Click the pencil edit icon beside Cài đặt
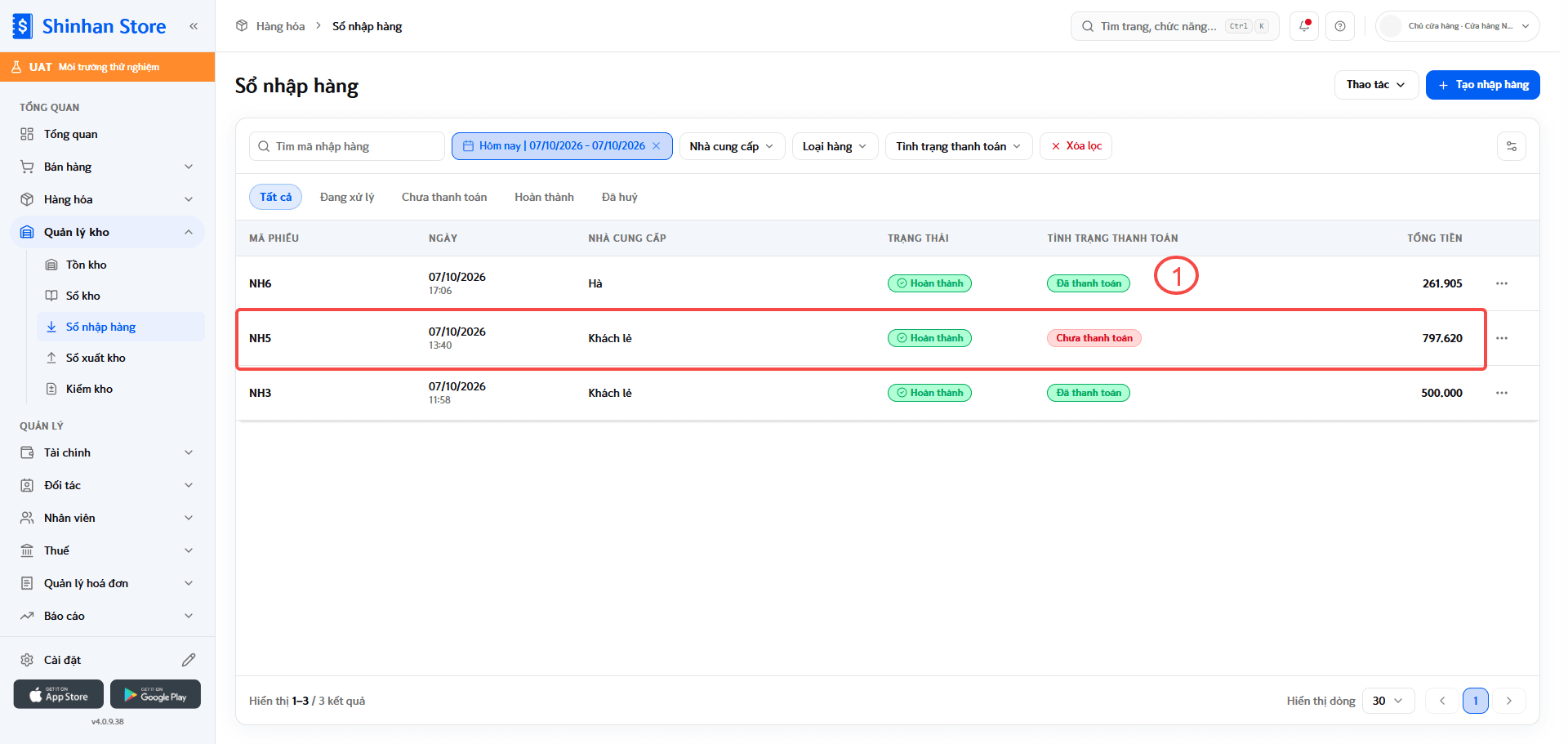 (189, 660)
